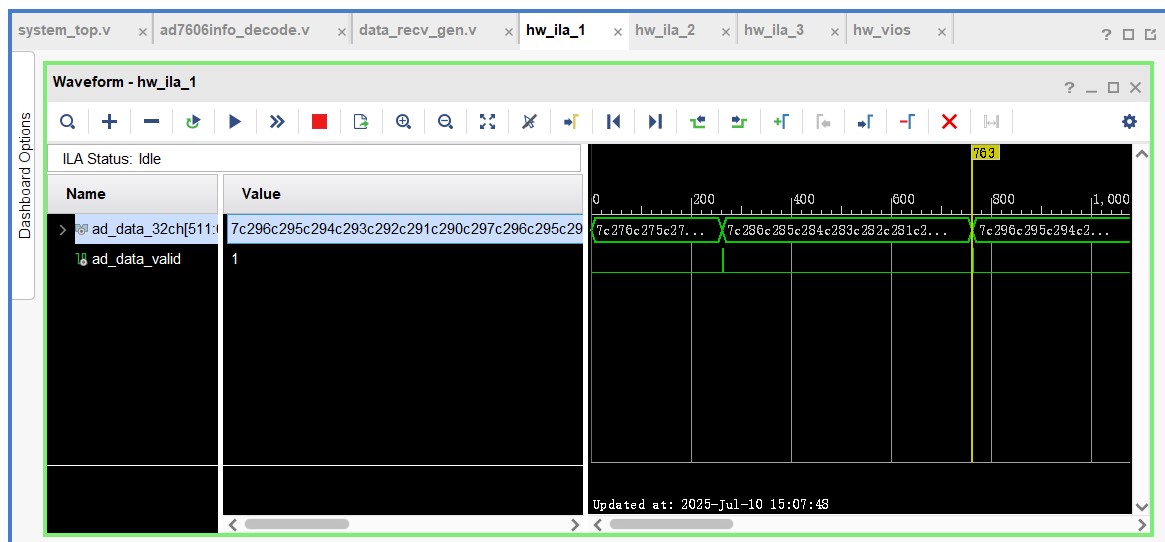The width and height of the screenshot is (1165, 542).
Task: Click the plus Add icon in toolbar
Action: 109,122
